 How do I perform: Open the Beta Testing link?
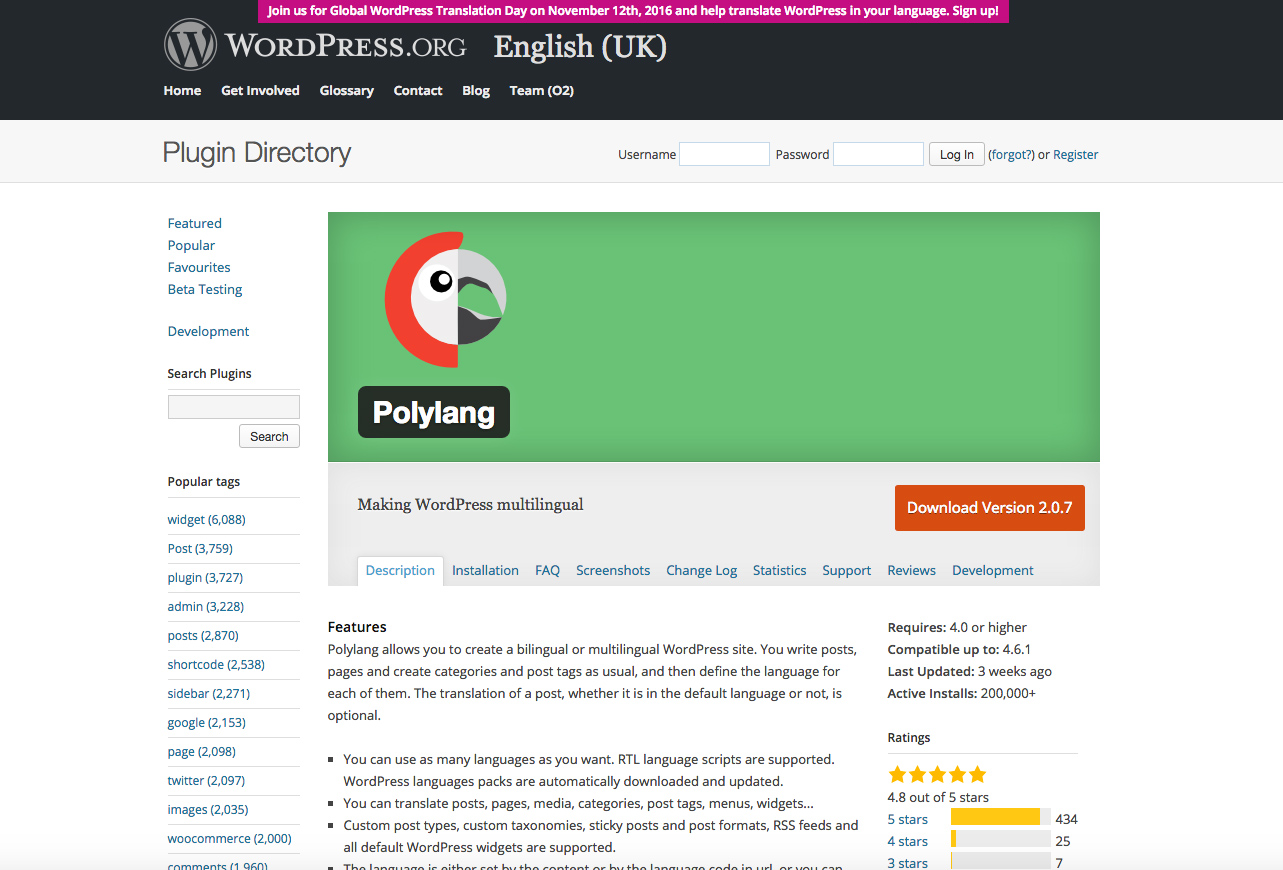pos(205,289)
